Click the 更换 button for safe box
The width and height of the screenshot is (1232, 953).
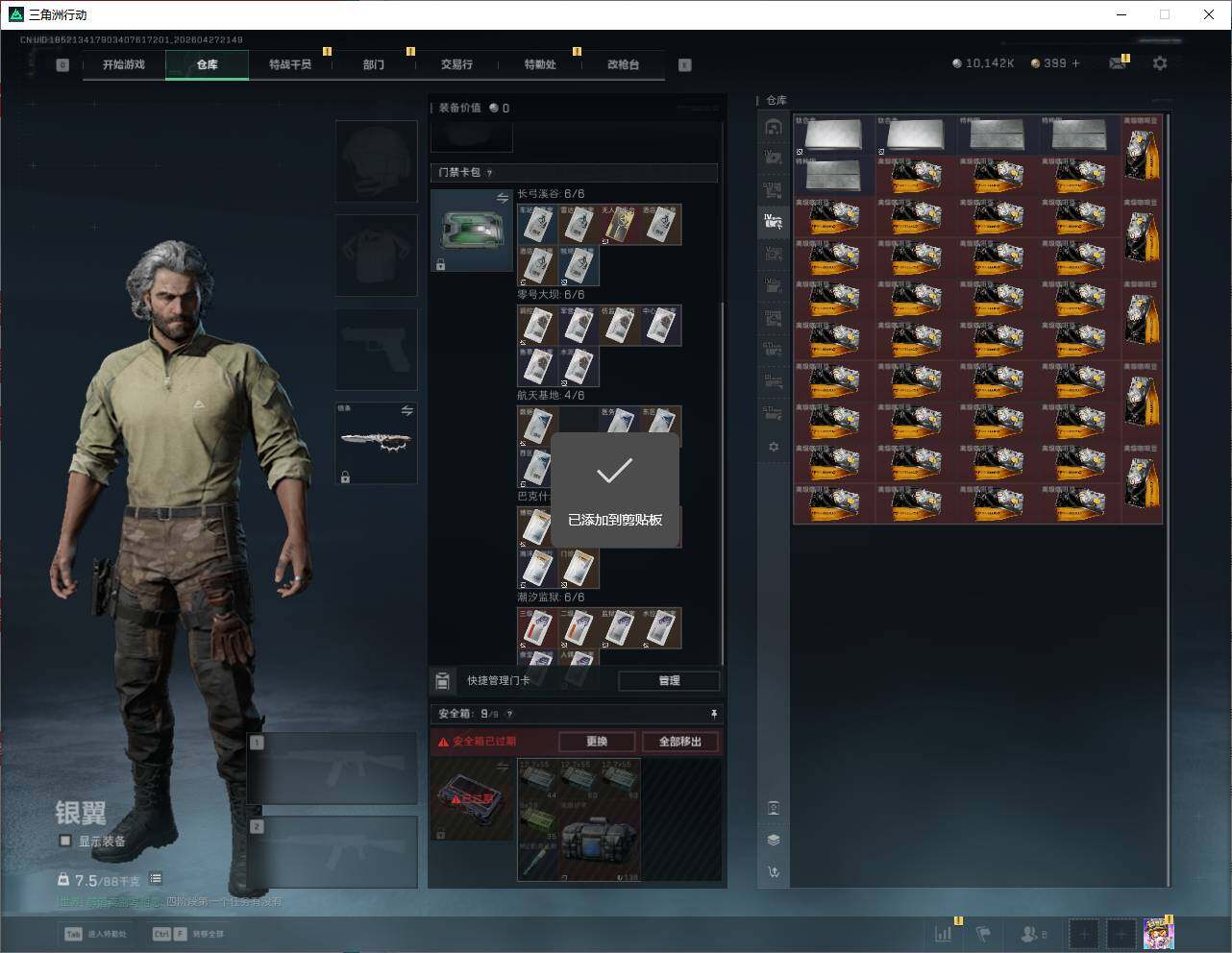click(597, 742)
